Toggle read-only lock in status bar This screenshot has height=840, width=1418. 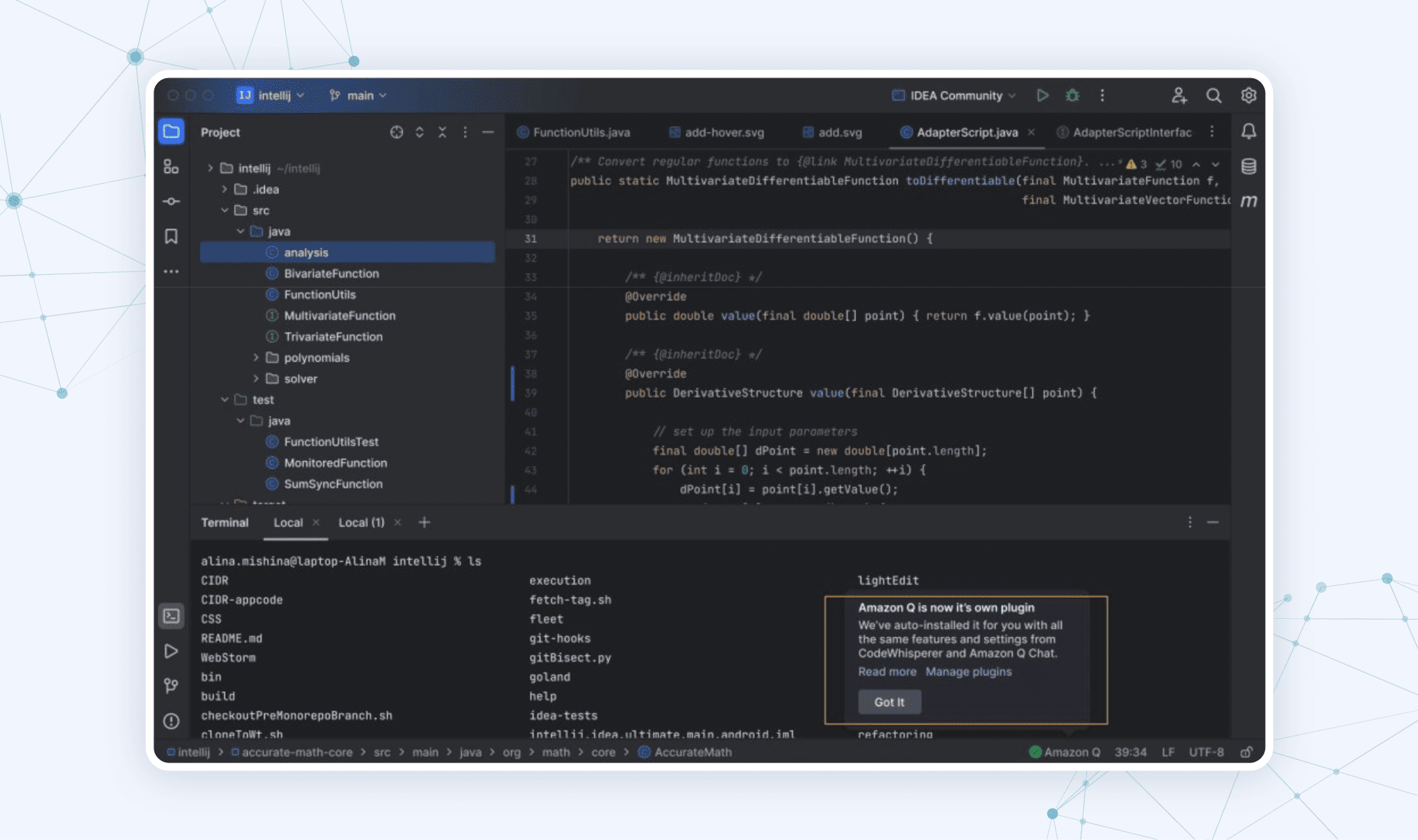point(1246,752)
